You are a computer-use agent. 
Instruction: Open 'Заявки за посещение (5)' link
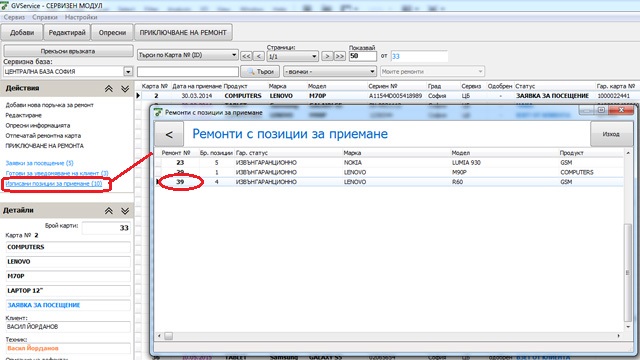40,163
